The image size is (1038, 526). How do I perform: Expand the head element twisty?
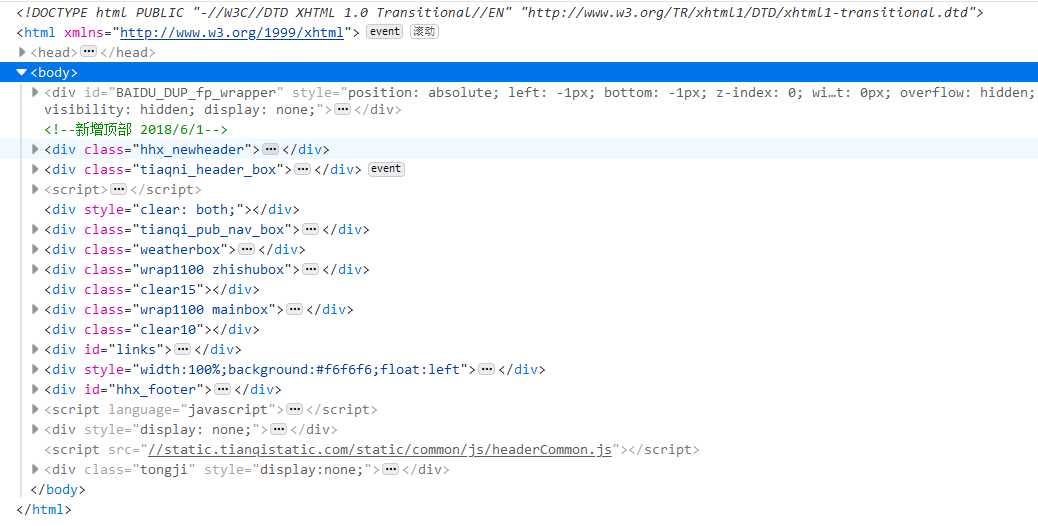click(x=22, y=52)
